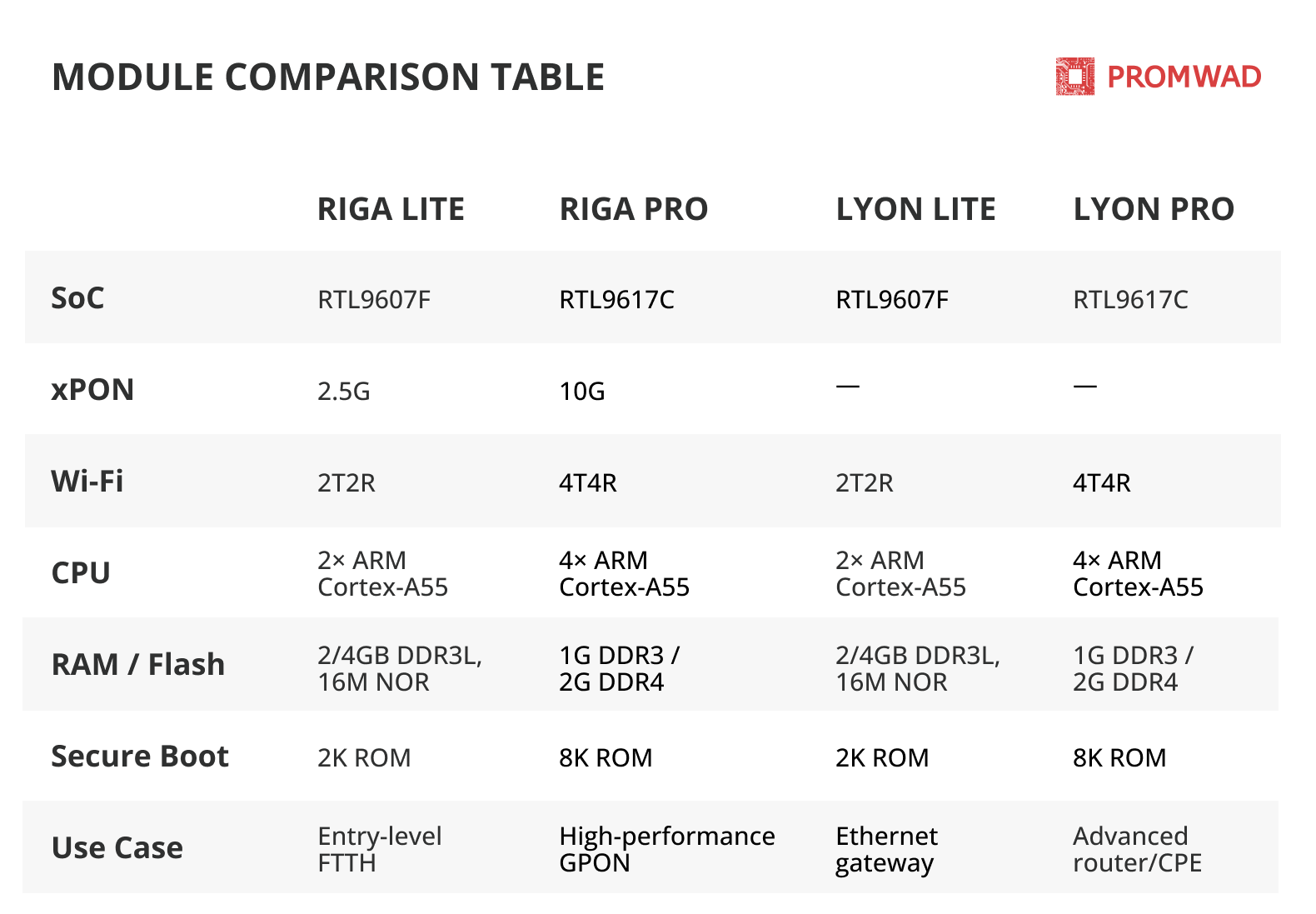Select RIGA PRO's High-performance GPON cell
1316x914 pixels.
pos(667,849)
